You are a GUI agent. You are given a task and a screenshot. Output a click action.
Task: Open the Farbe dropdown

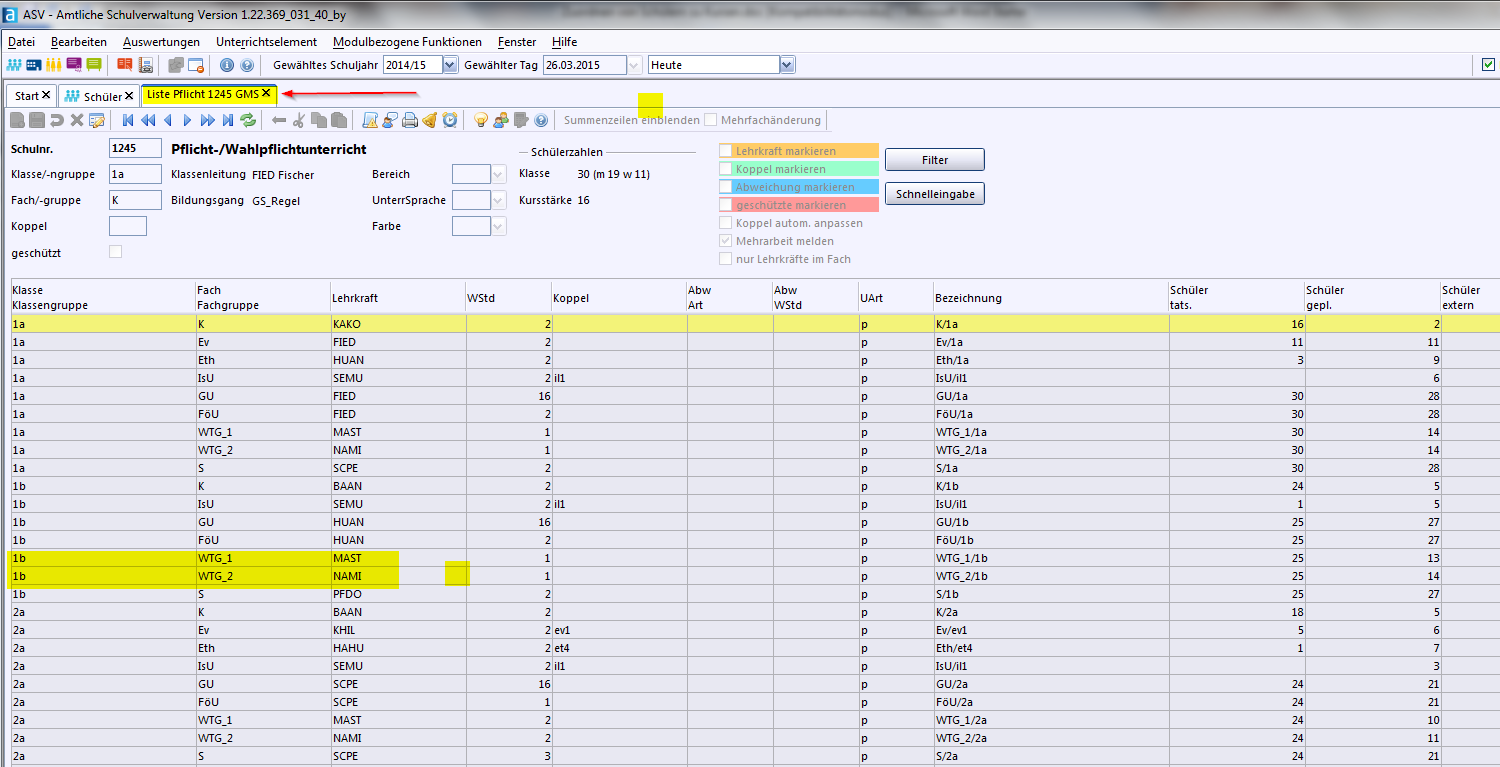pos(498,226)
